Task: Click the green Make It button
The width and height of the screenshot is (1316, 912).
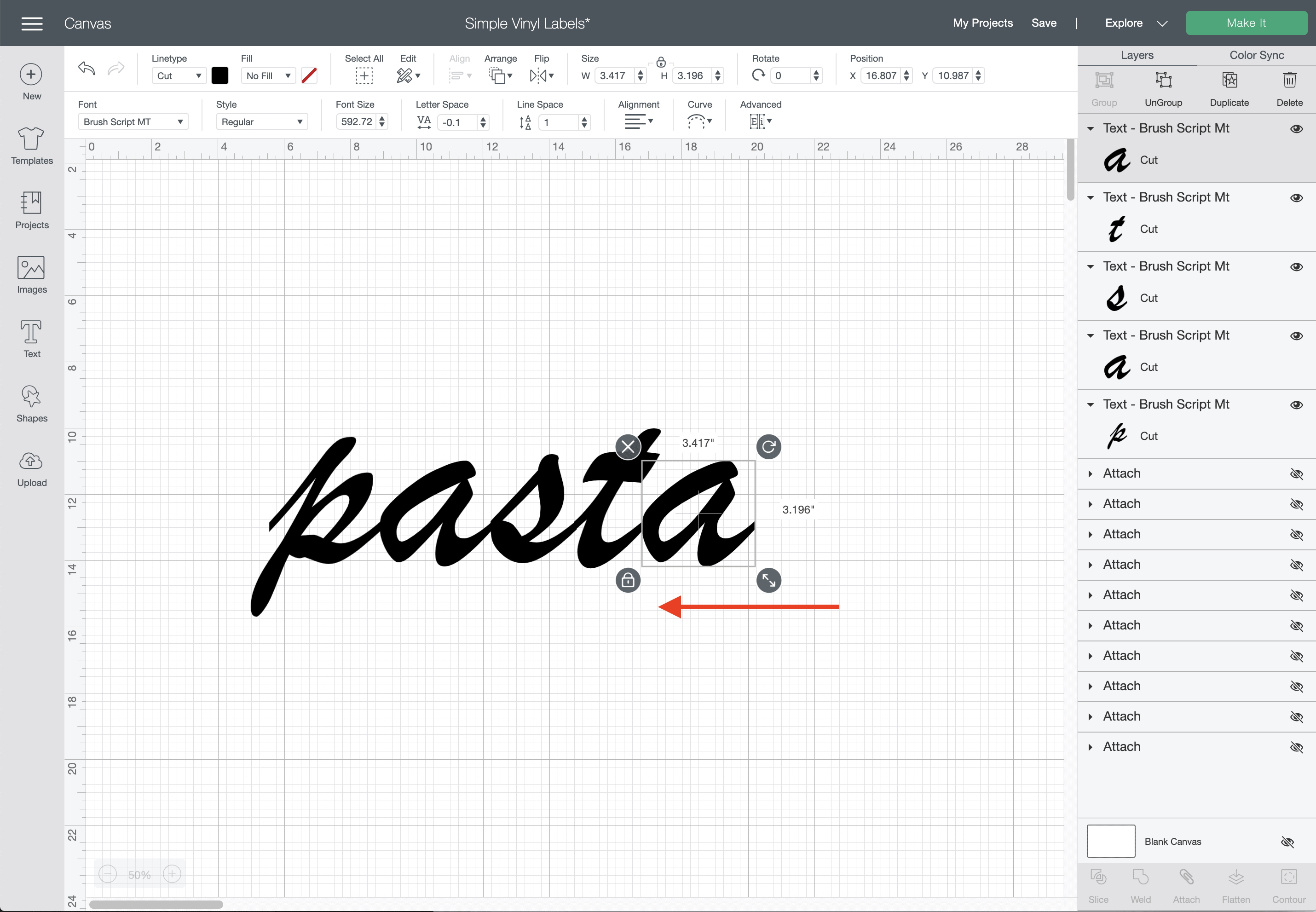Action: pos(1246,23)
